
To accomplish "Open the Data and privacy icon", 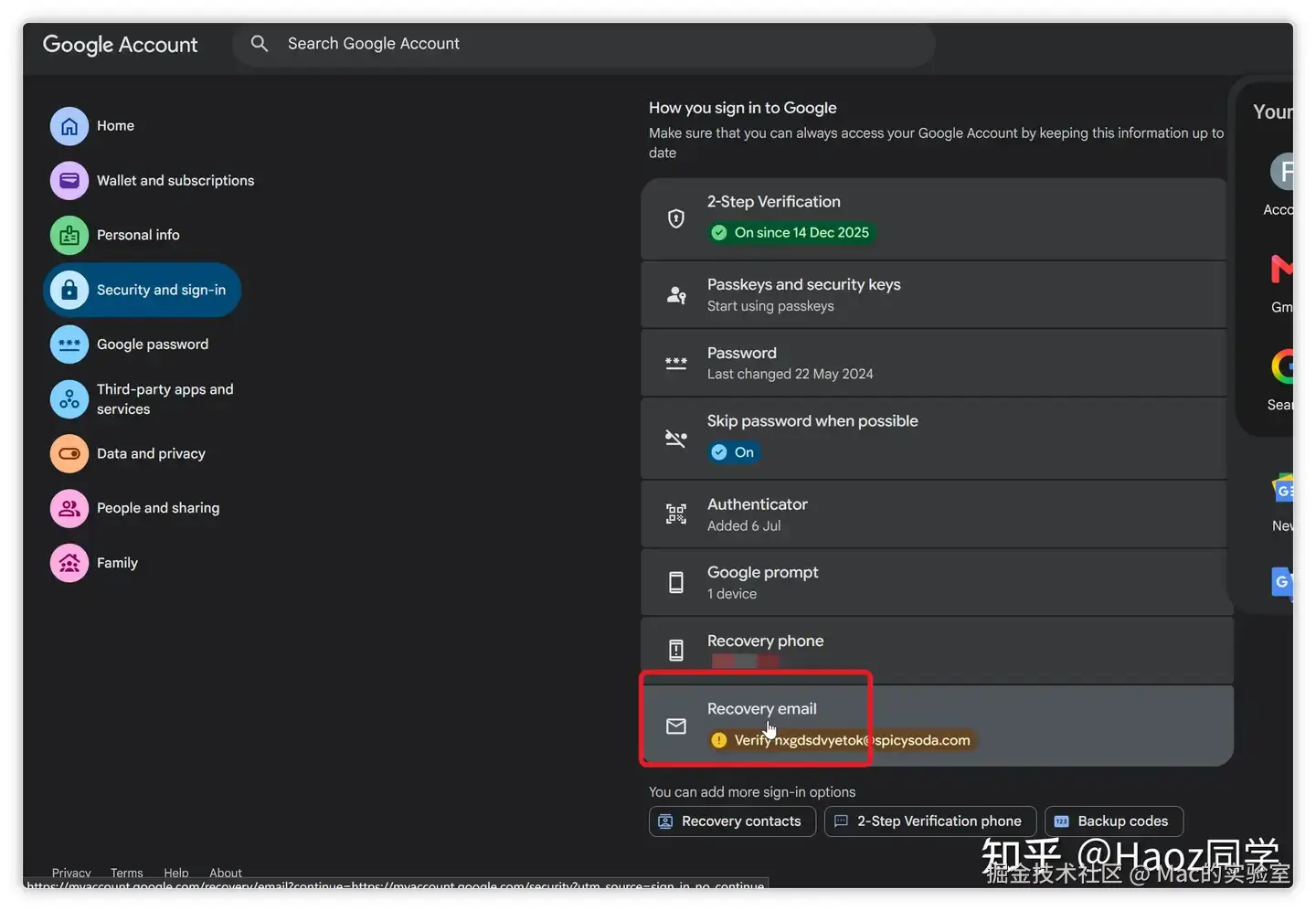I will (x=69, y=453).
